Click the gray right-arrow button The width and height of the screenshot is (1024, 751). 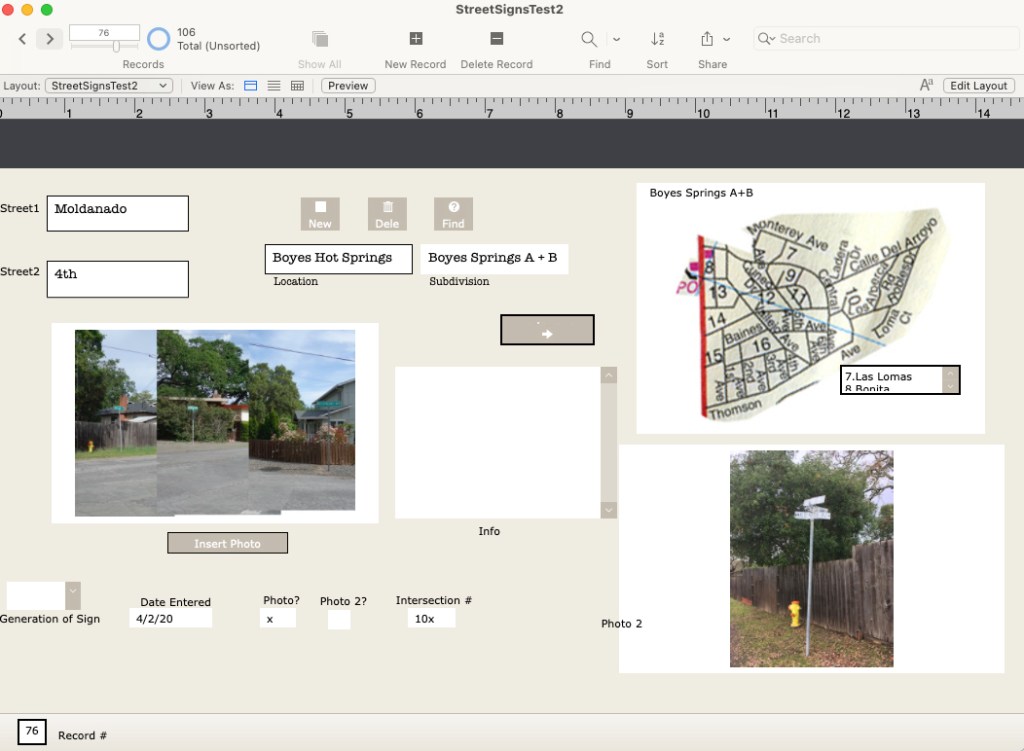click(547, 330)
